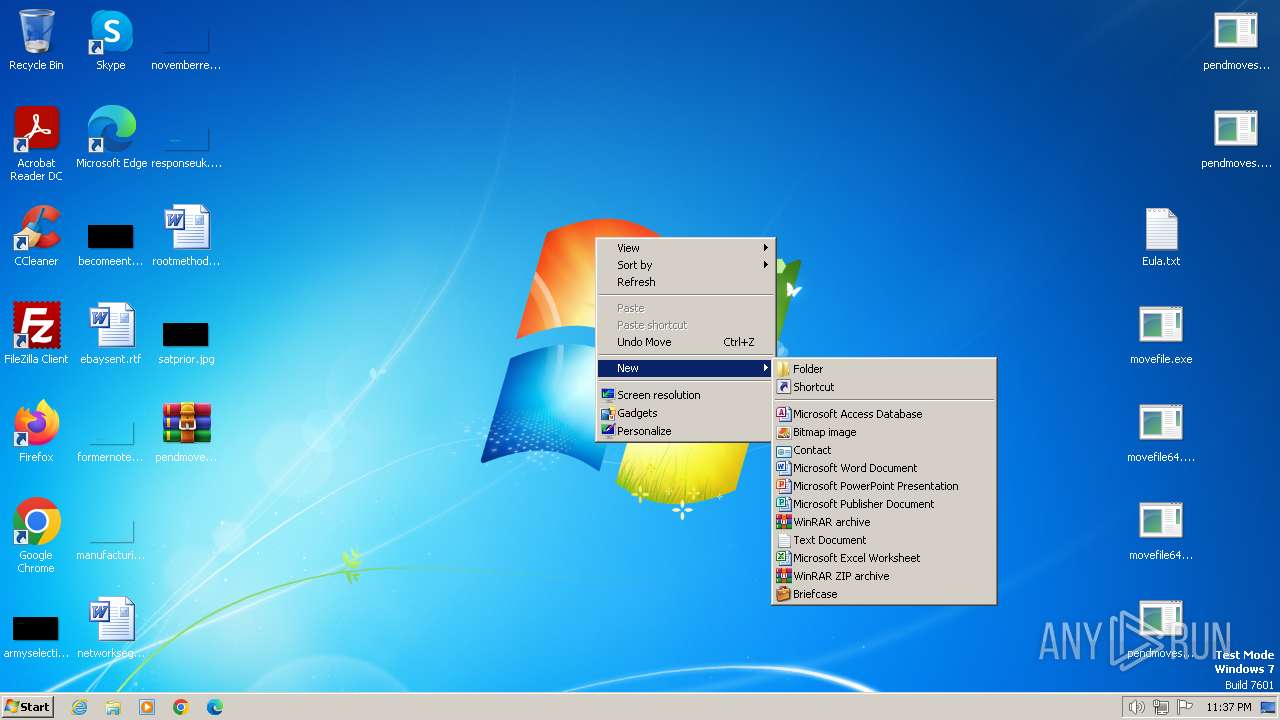Viewport: 1280px width, 720px height.
Task: Open Acrobat Reader DC shortcut
Action: point(36,144)
